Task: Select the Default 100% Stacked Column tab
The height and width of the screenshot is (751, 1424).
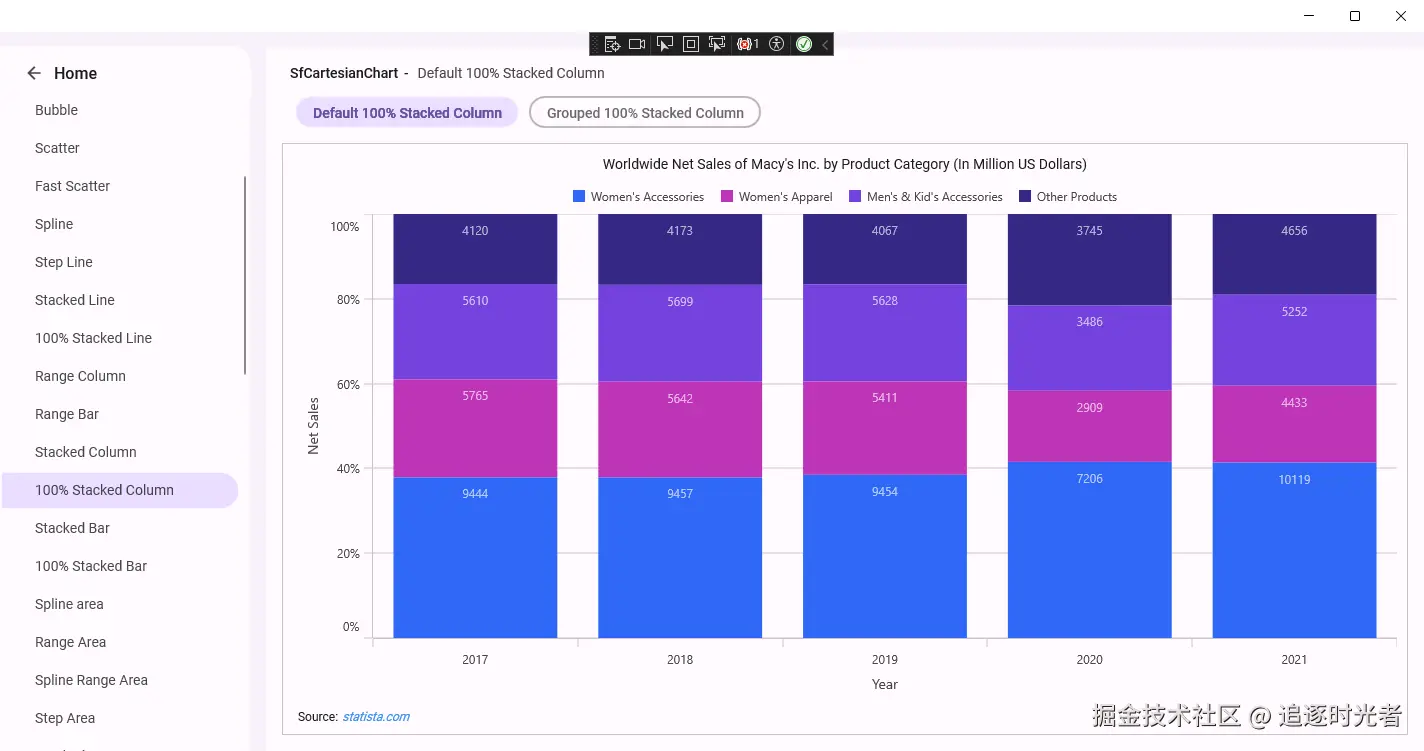Action: [x=407, y=113]
